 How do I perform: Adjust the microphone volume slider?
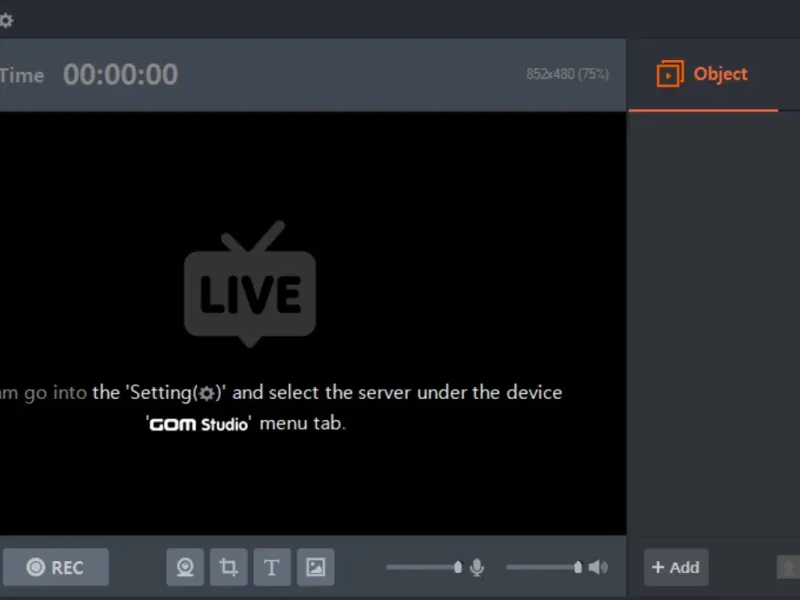pyautogui.click(x=424, y=567)
